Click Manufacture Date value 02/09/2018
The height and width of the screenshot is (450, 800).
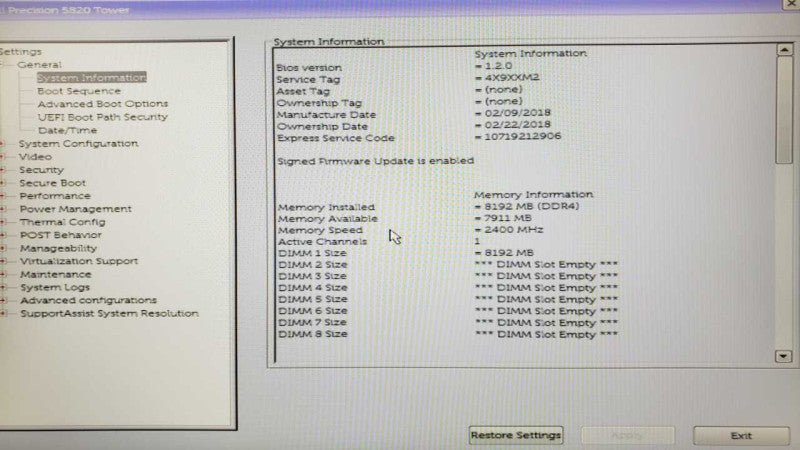coord(517,113)
